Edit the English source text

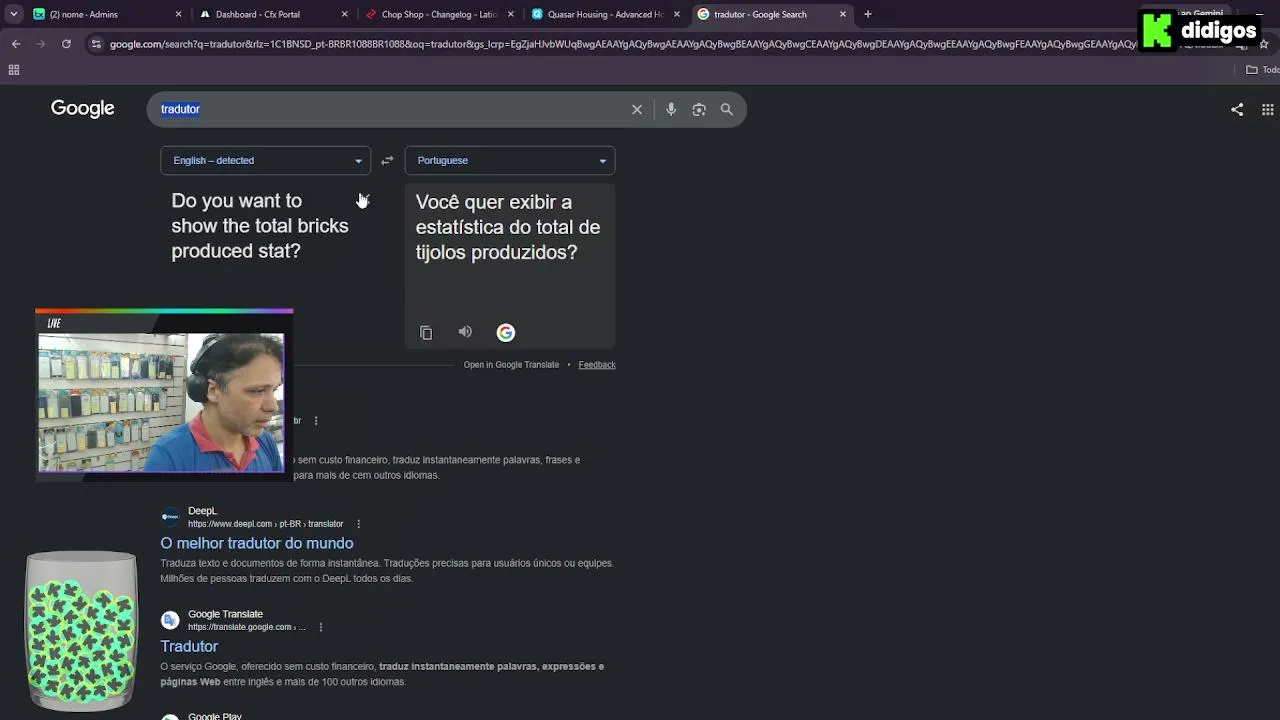(260, 226)
